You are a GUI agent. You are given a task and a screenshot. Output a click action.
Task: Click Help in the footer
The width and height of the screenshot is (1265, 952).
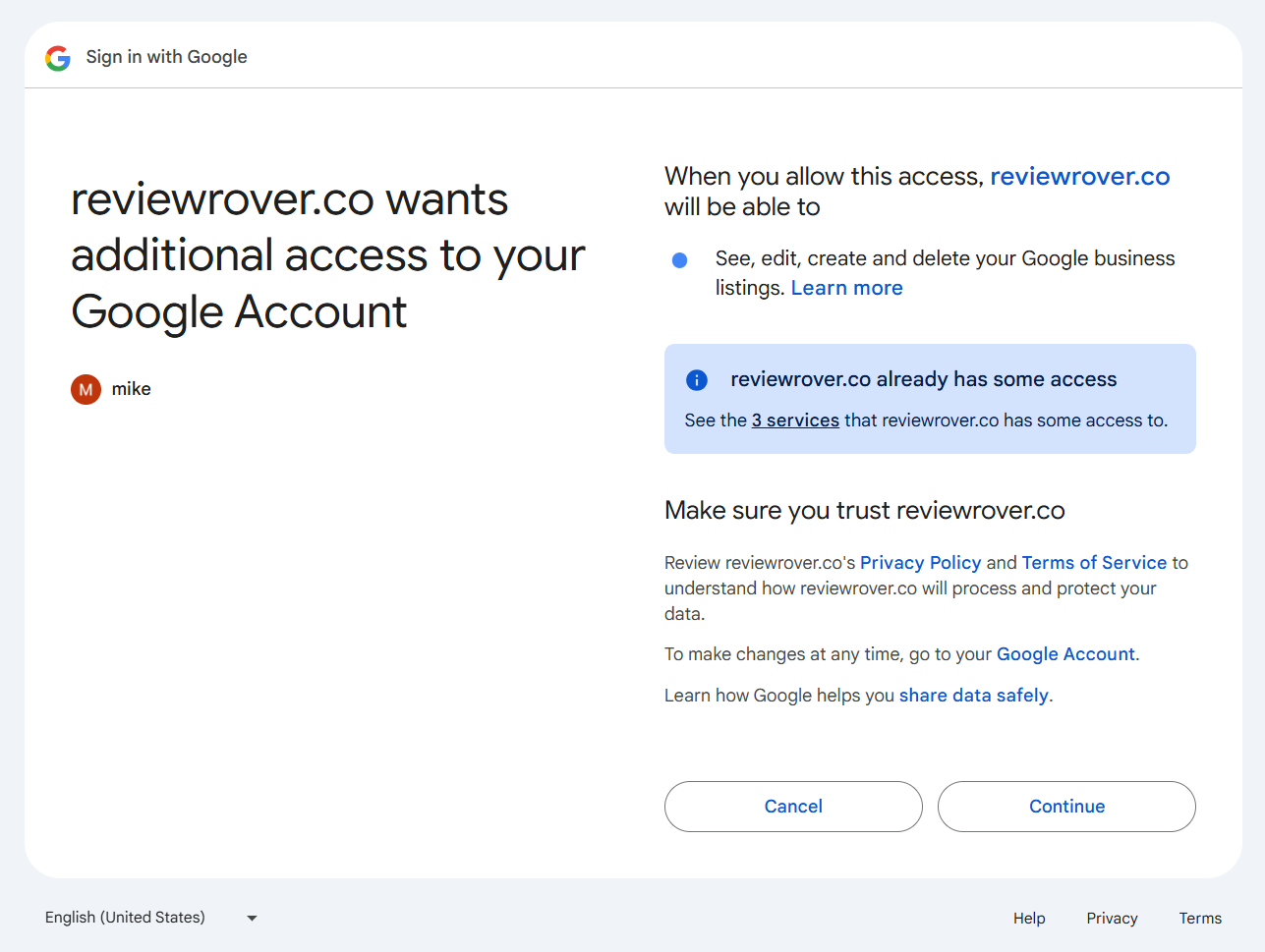[1029, 919]
